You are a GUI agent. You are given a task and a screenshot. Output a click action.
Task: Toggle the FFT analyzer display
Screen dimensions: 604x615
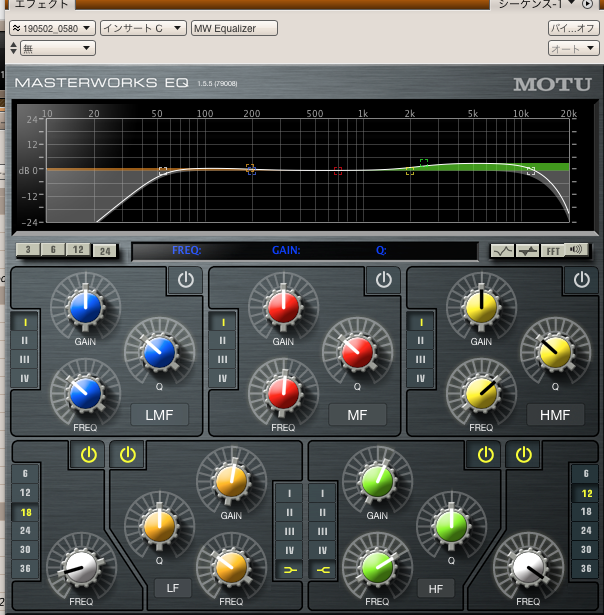[553, 251]
